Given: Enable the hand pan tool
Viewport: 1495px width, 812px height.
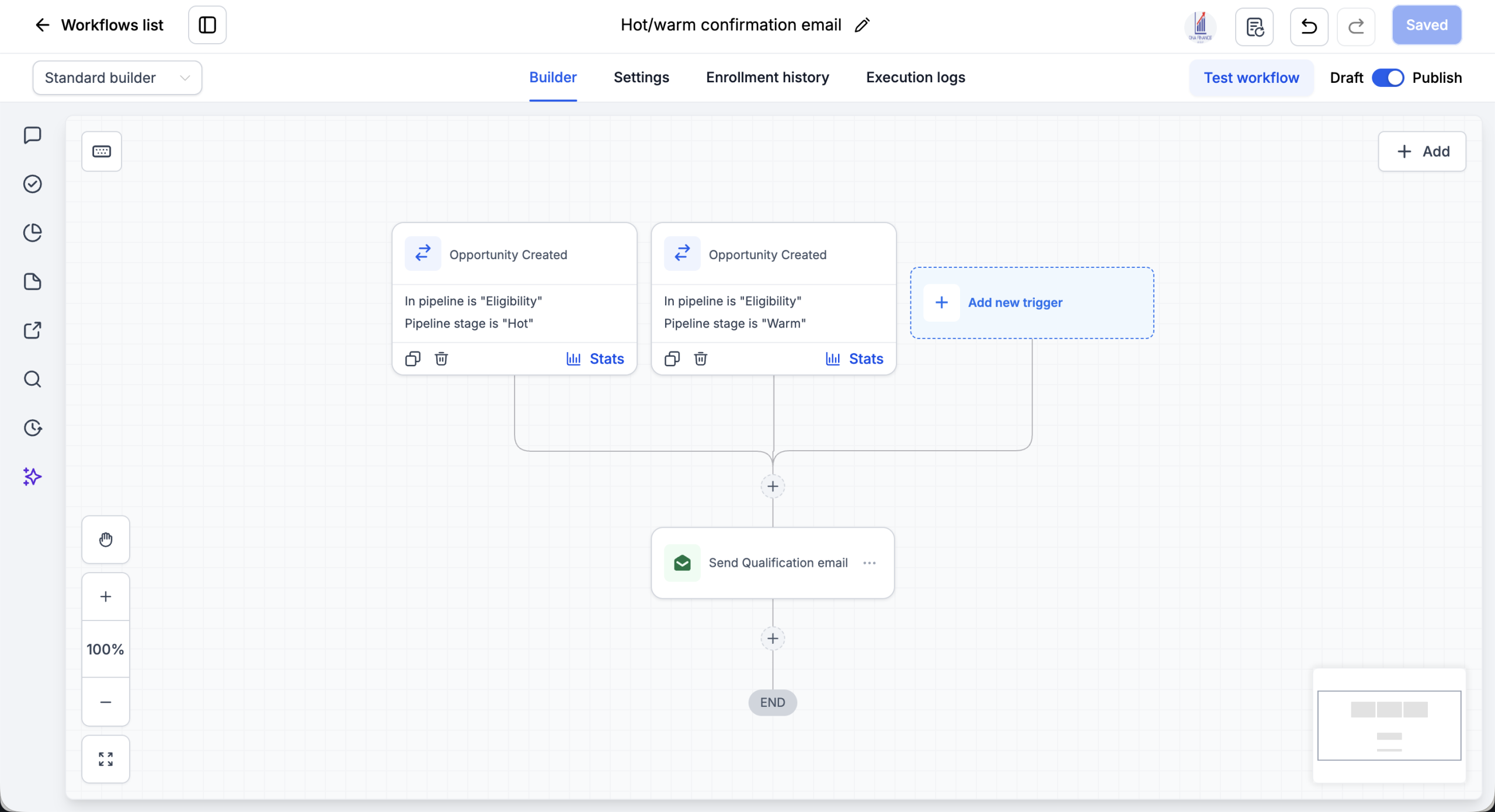Looking at the screenshot, I should point(106,539).
